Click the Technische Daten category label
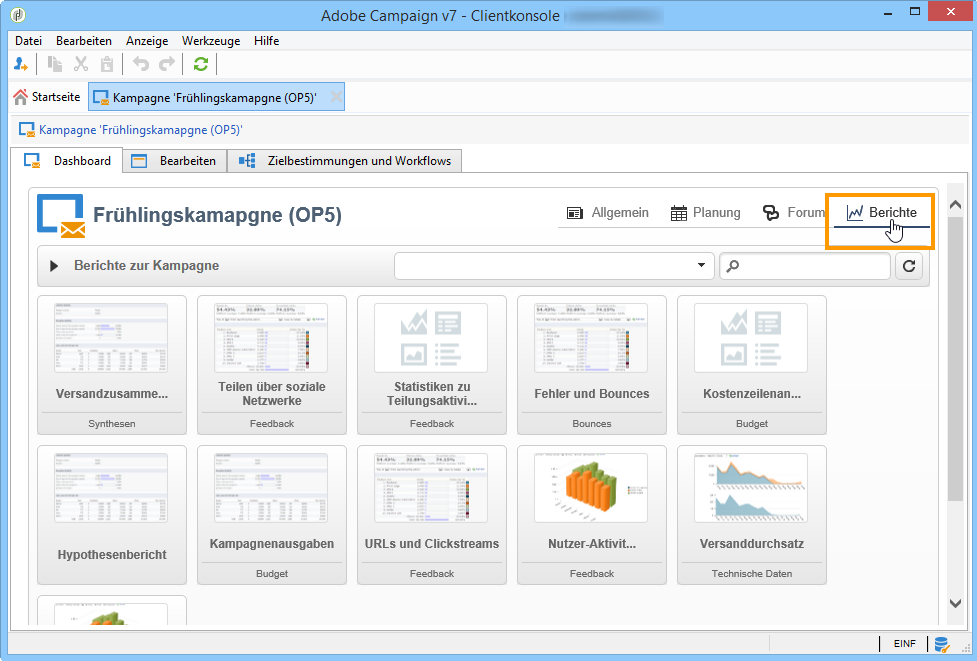 (x=752, y=574)
